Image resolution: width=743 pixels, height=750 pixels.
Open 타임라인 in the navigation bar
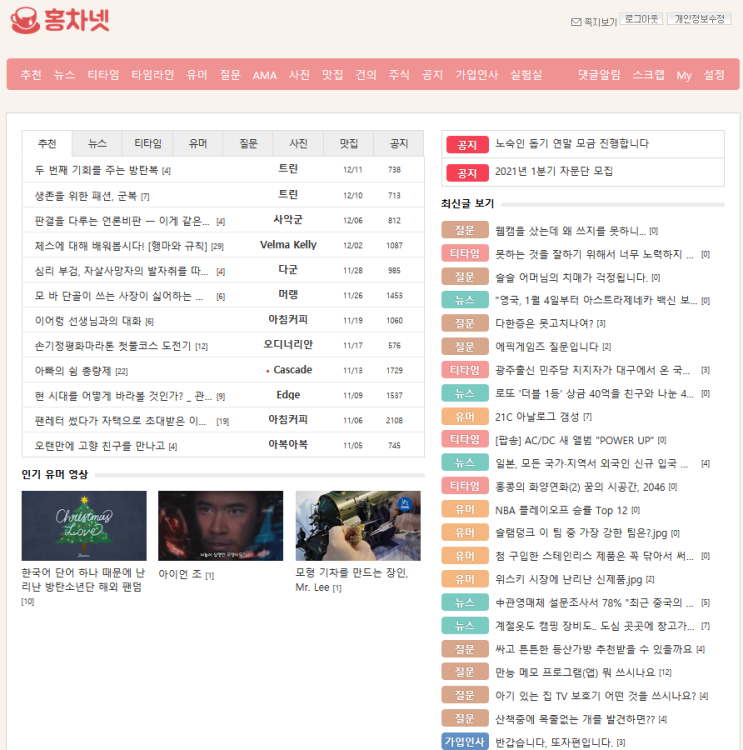click(x=152, y=75)
